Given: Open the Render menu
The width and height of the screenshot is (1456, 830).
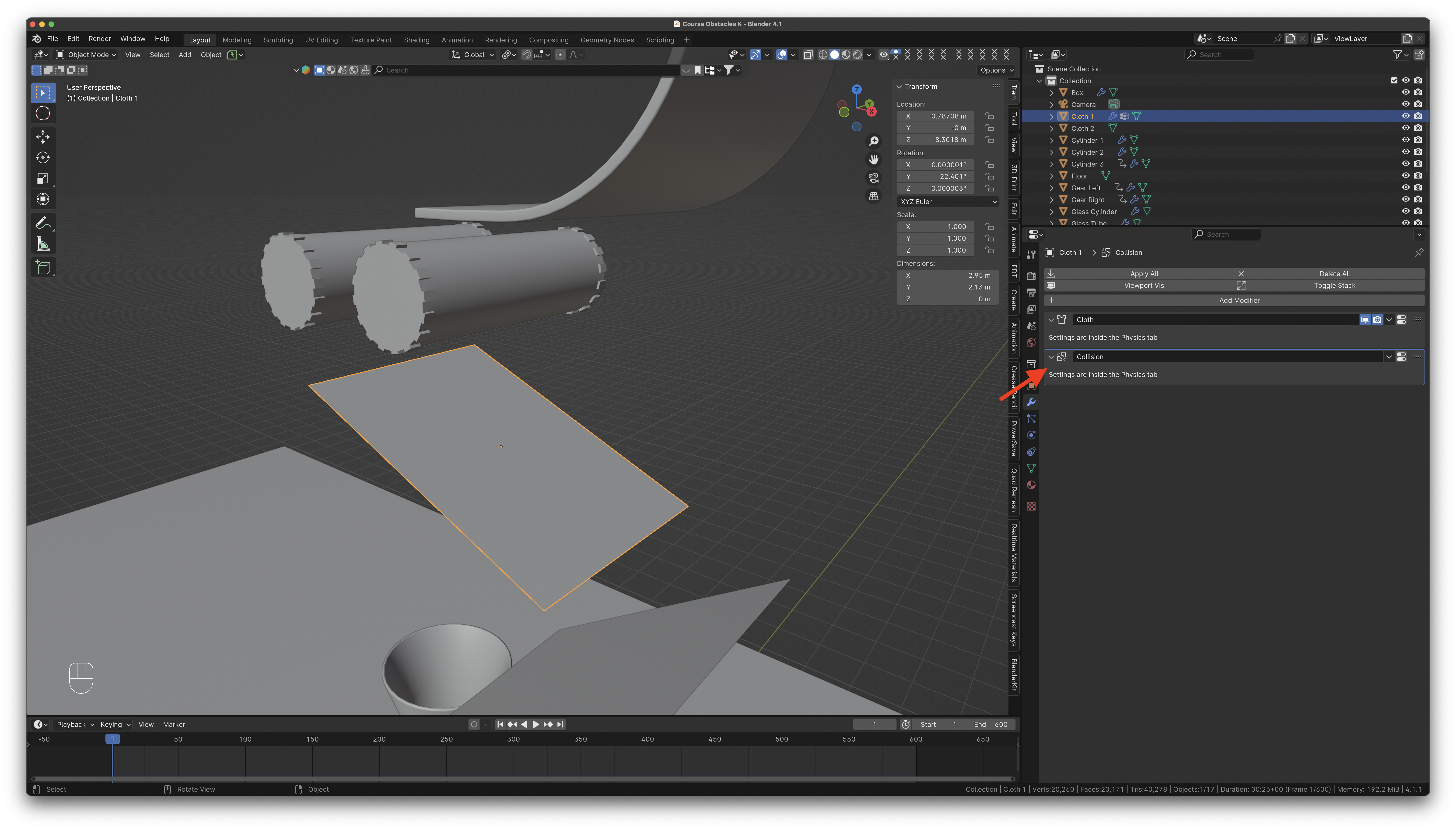Looking at the screenshot, I should [x=100, y=39].
